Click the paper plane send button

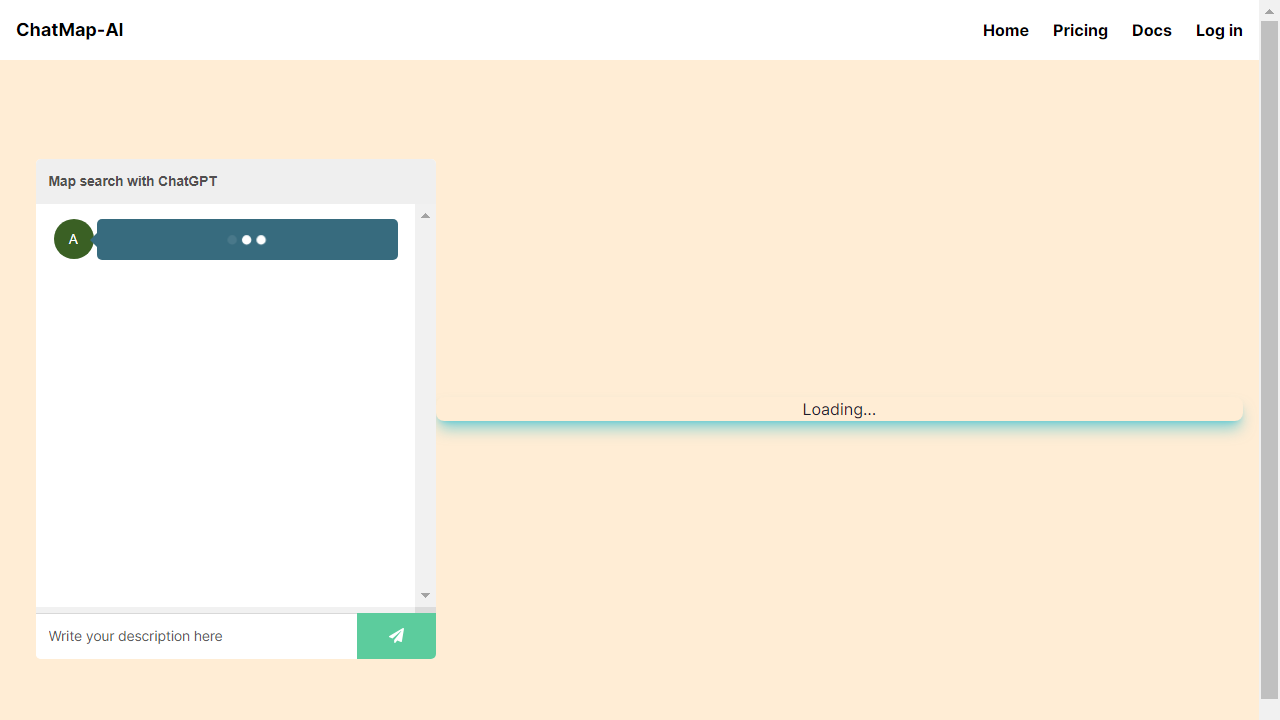pyautogui.click(x=396, y=636)
